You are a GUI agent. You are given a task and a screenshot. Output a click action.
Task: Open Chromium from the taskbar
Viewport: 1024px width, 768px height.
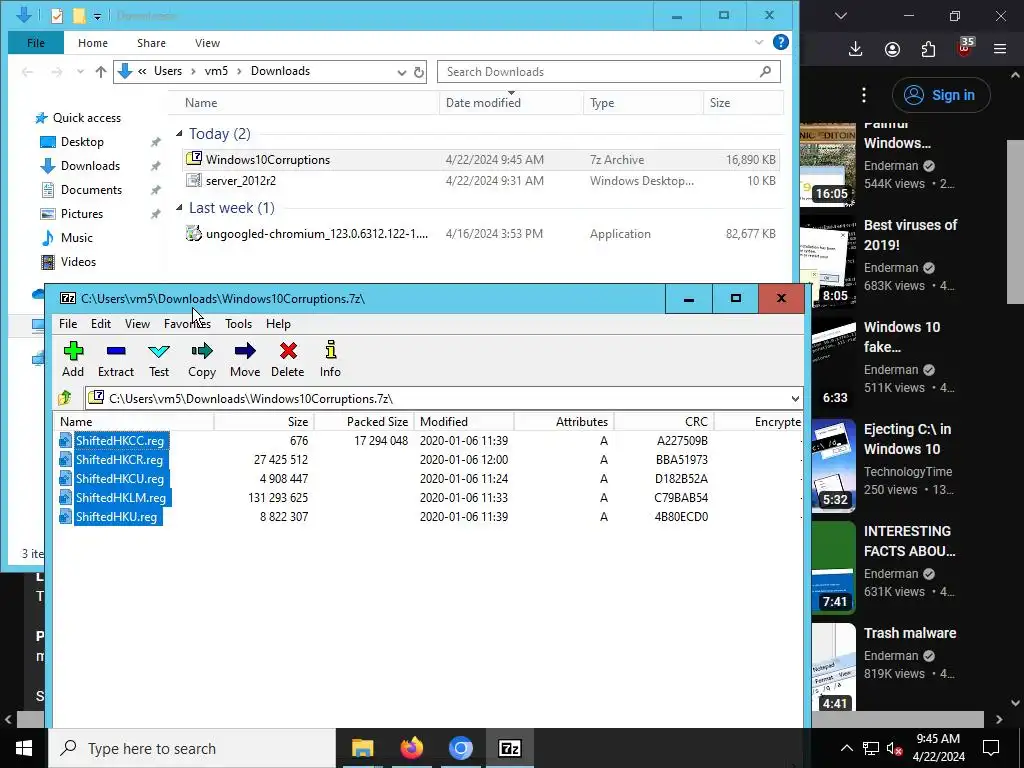(x=460, y=748)
